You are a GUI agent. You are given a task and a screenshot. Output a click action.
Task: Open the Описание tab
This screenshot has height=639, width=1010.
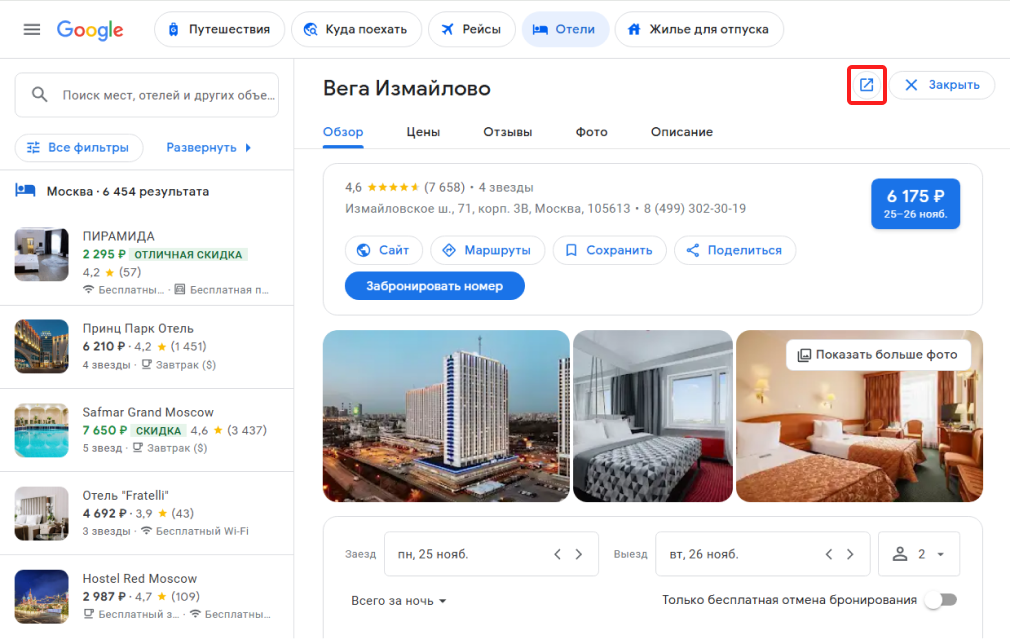[x=681, y=132]
